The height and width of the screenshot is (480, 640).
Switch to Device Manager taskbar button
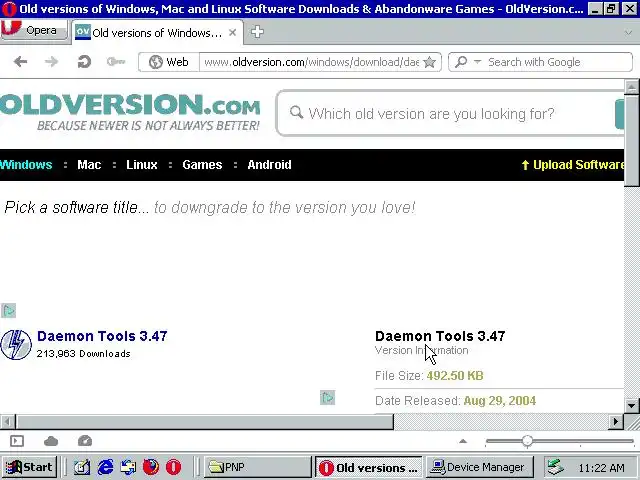(479, 467)
